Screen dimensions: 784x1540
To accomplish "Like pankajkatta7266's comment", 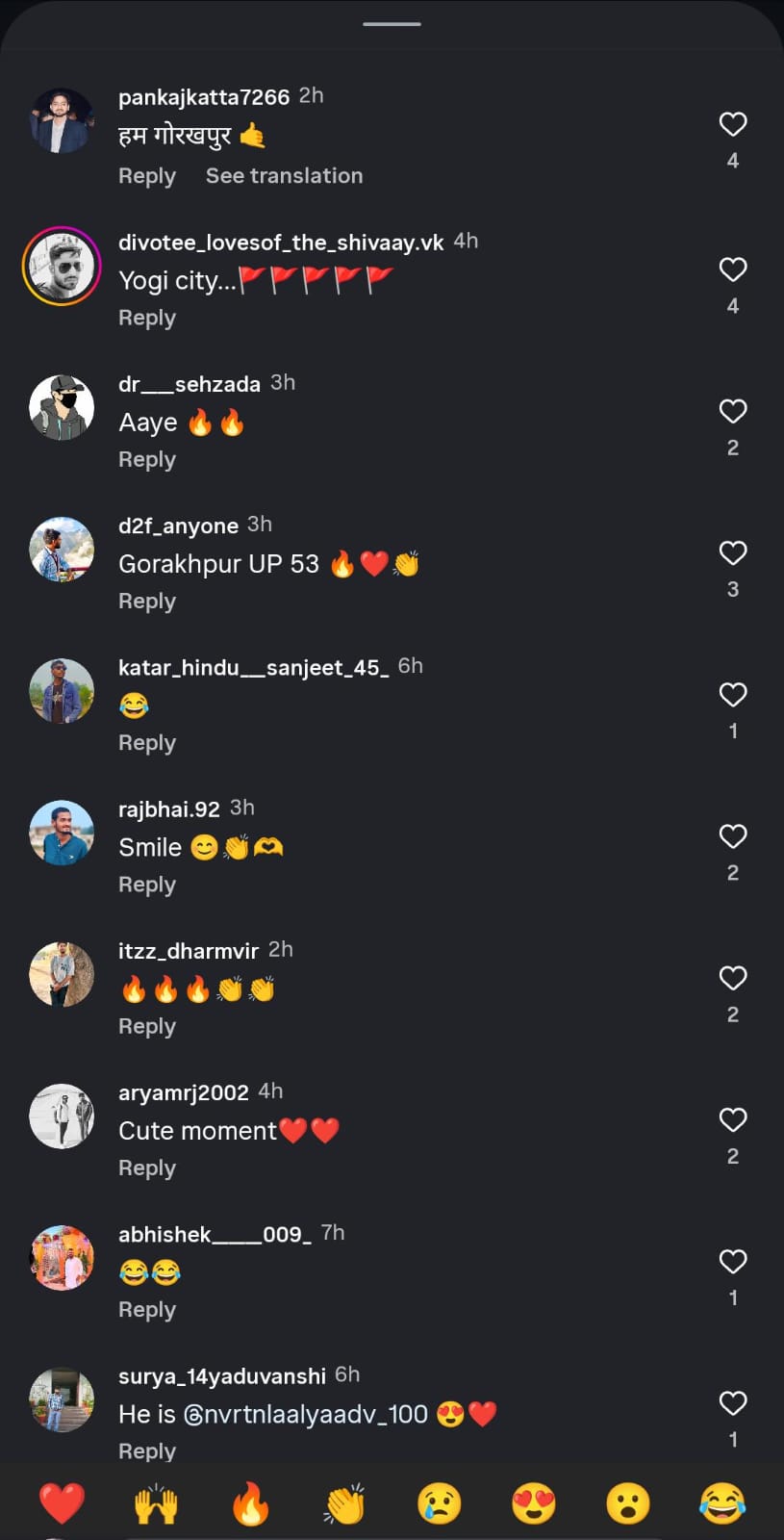I will [733, 124].
